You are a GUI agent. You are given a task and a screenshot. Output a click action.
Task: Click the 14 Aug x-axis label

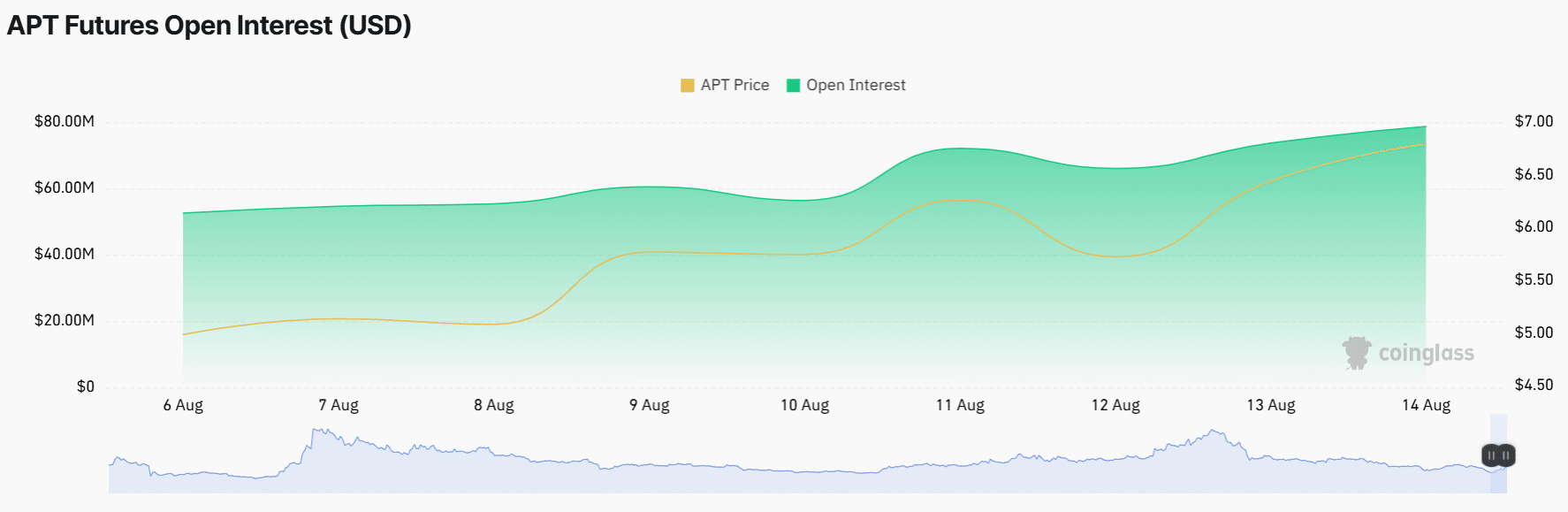[x=1426, y=405]
